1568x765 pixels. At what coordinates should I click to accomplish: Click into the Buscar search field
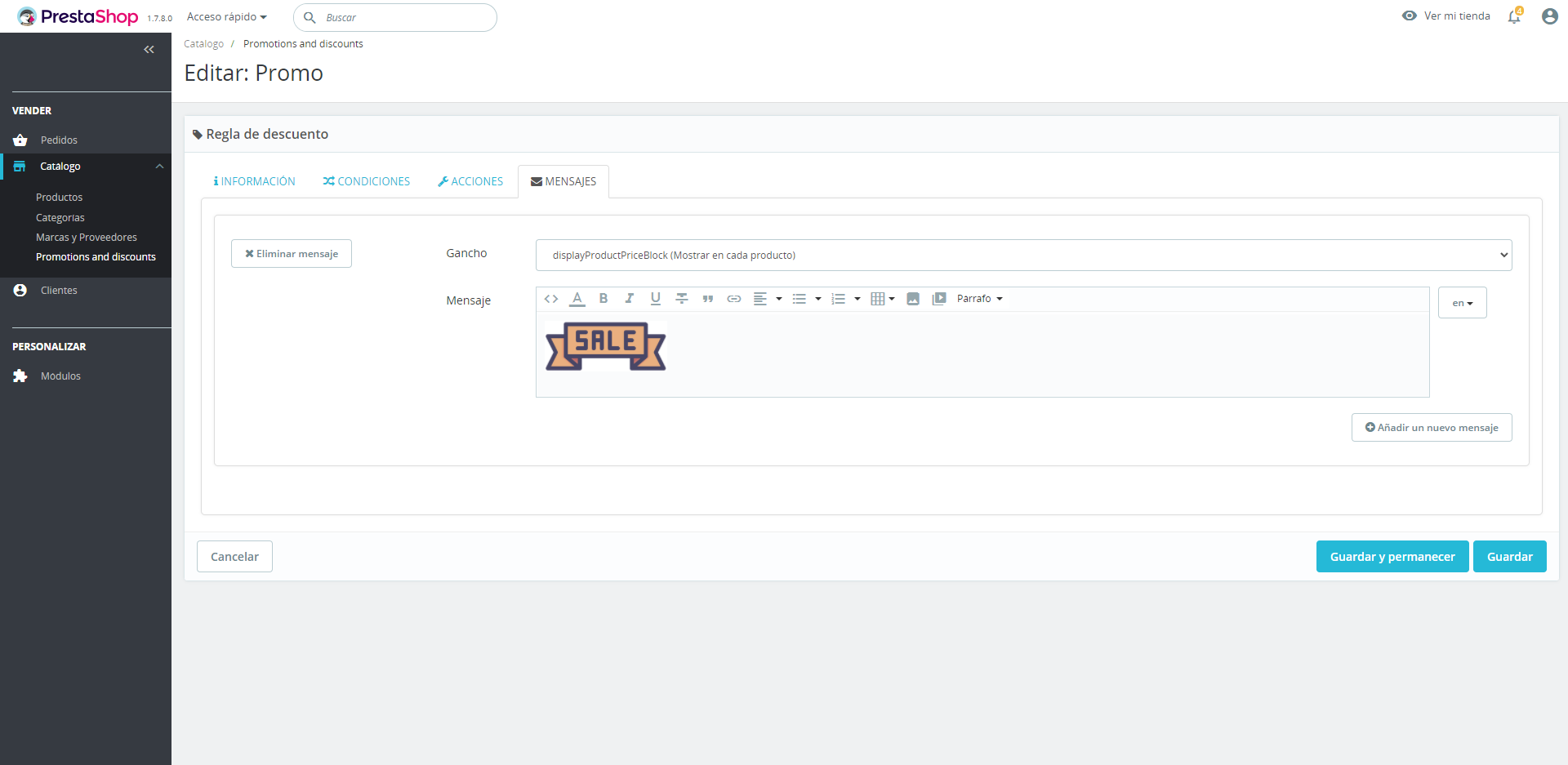pos(395,17)
